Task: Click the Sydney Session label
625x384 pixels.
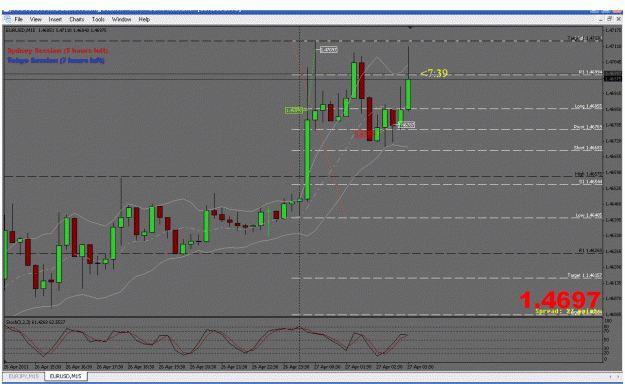Action: [x=57, y=51]
